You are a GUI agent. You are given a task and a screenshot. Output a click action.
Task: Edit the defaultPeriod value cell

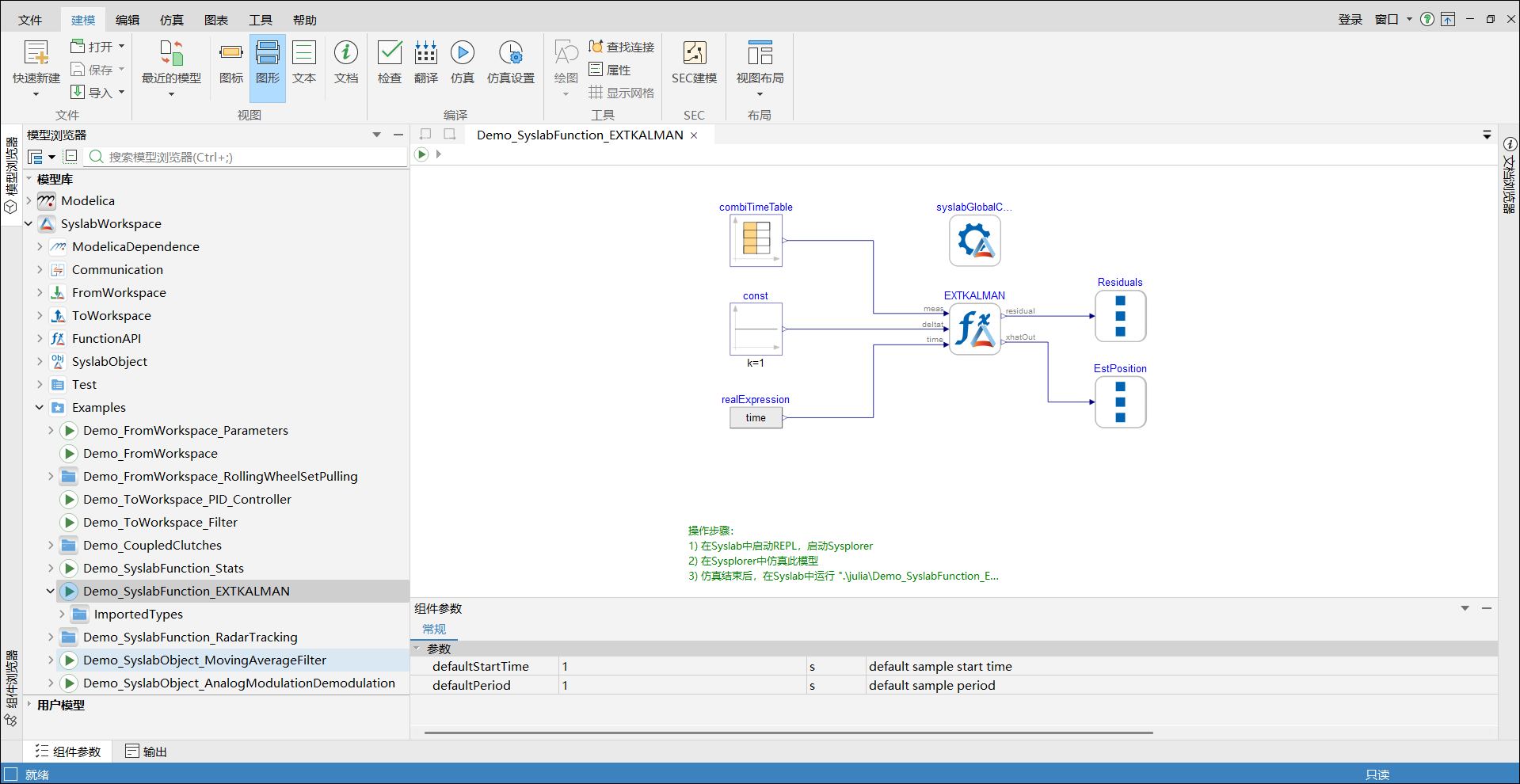click(682, 686)
